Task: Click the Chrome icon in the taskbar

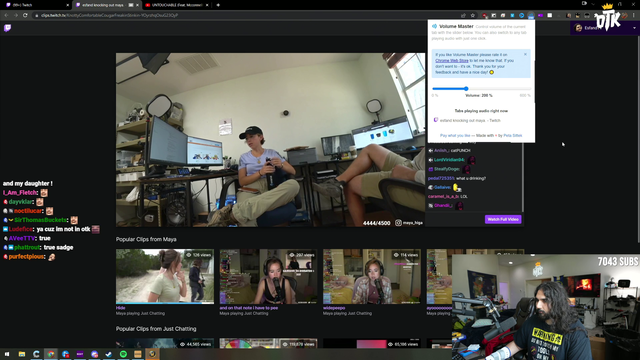Action: click(51, 354)
